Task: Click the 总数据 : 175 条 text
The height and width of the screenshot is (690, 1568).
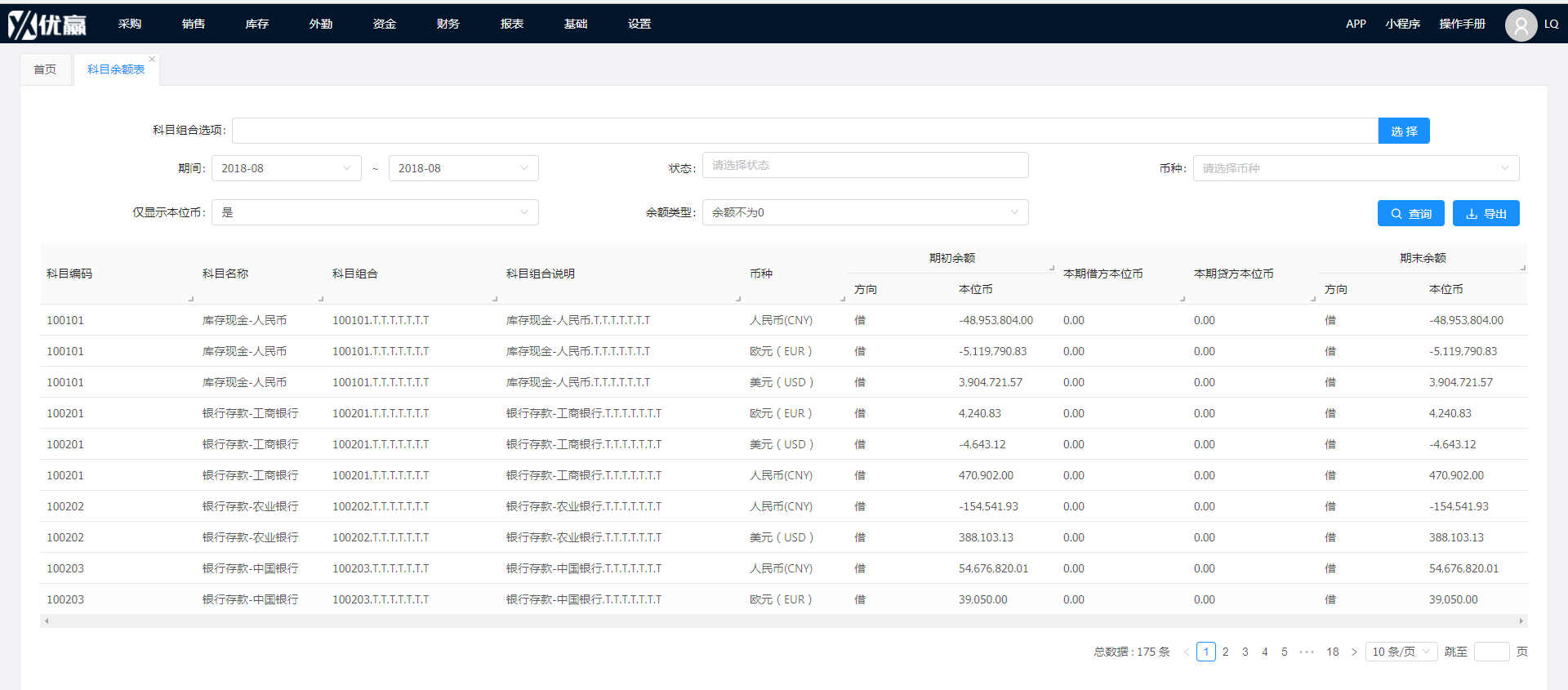Action: point(1132,652)
